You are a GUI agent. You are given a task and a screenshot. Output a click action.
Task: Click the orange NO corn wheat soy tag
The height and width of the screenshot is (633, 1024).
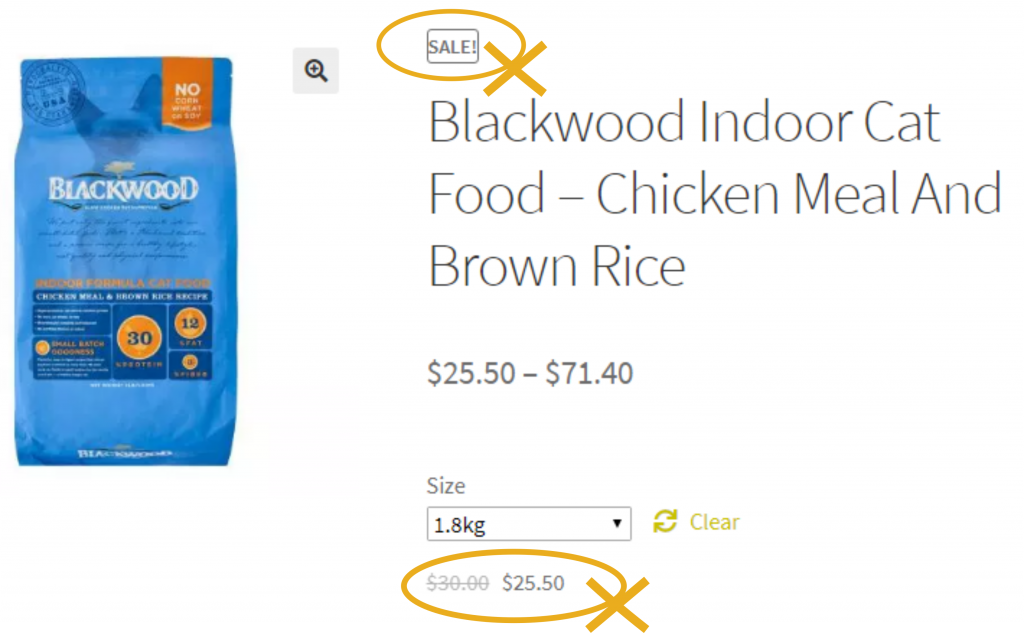tap(187, 93)
